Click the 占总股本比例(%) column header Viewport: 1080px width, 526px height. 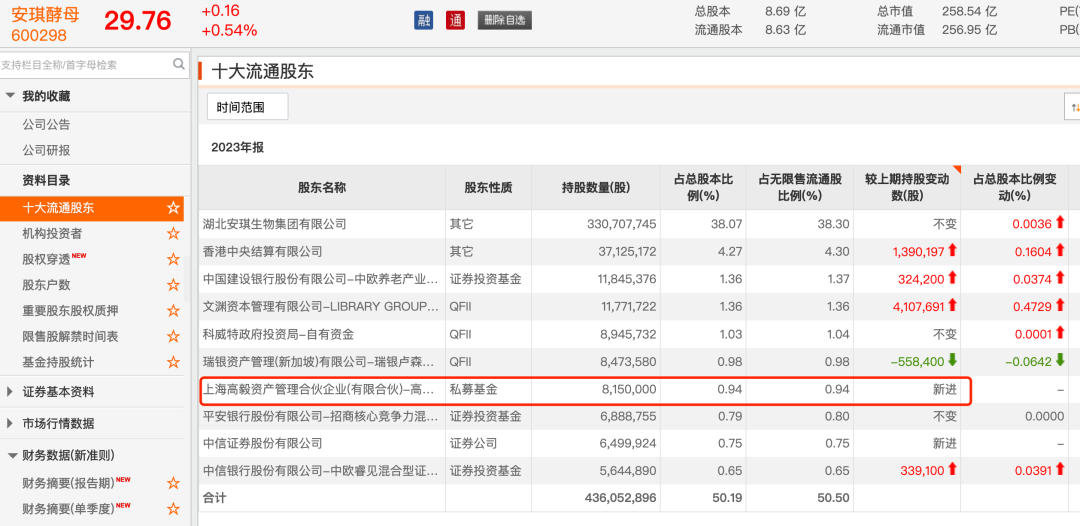click(x=703, y=187)
